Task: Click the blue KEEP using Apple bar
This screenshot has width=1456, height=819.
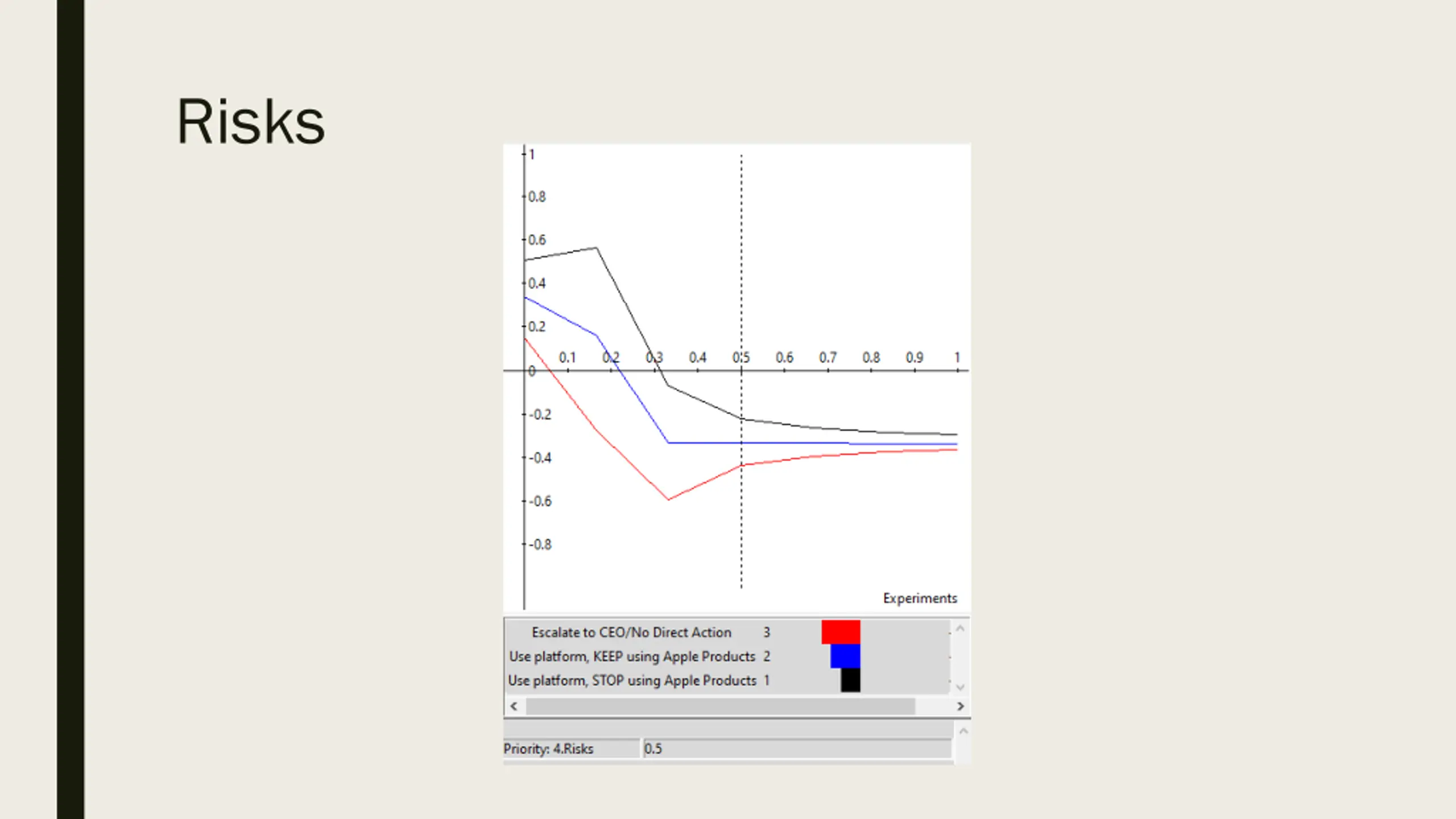Action: pos(845,656)
